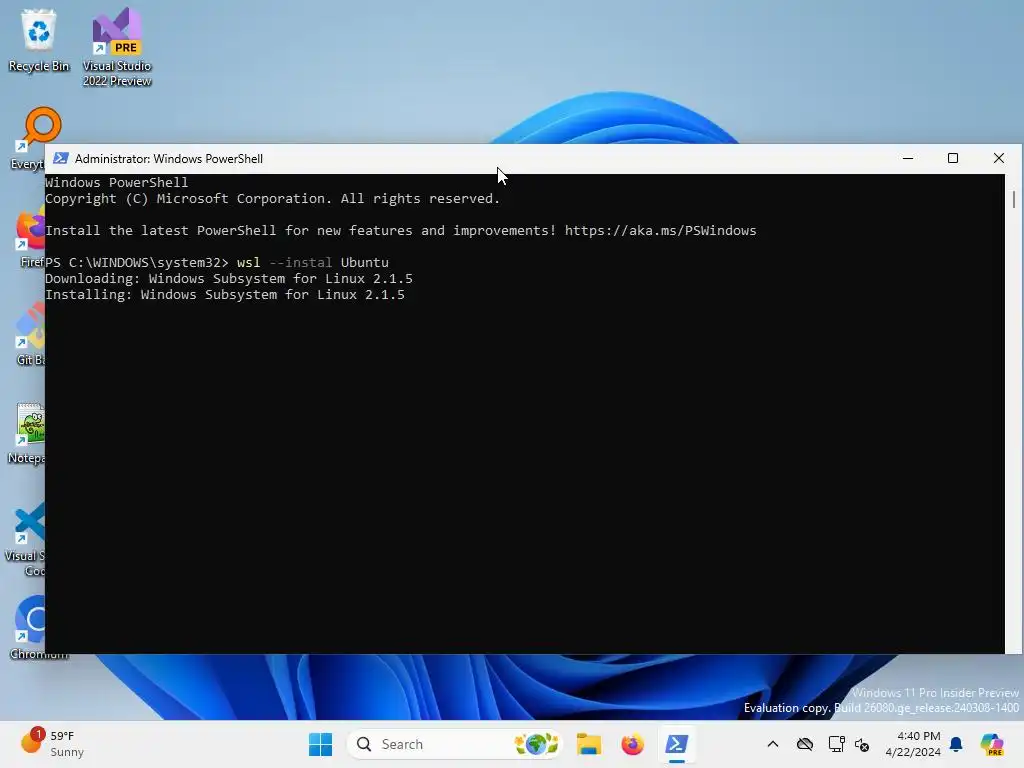Viewport: 1024px width, 768px height.
Task: Click the 'wsl --instal Ubuntu' command text
Action: pos(312,263)
